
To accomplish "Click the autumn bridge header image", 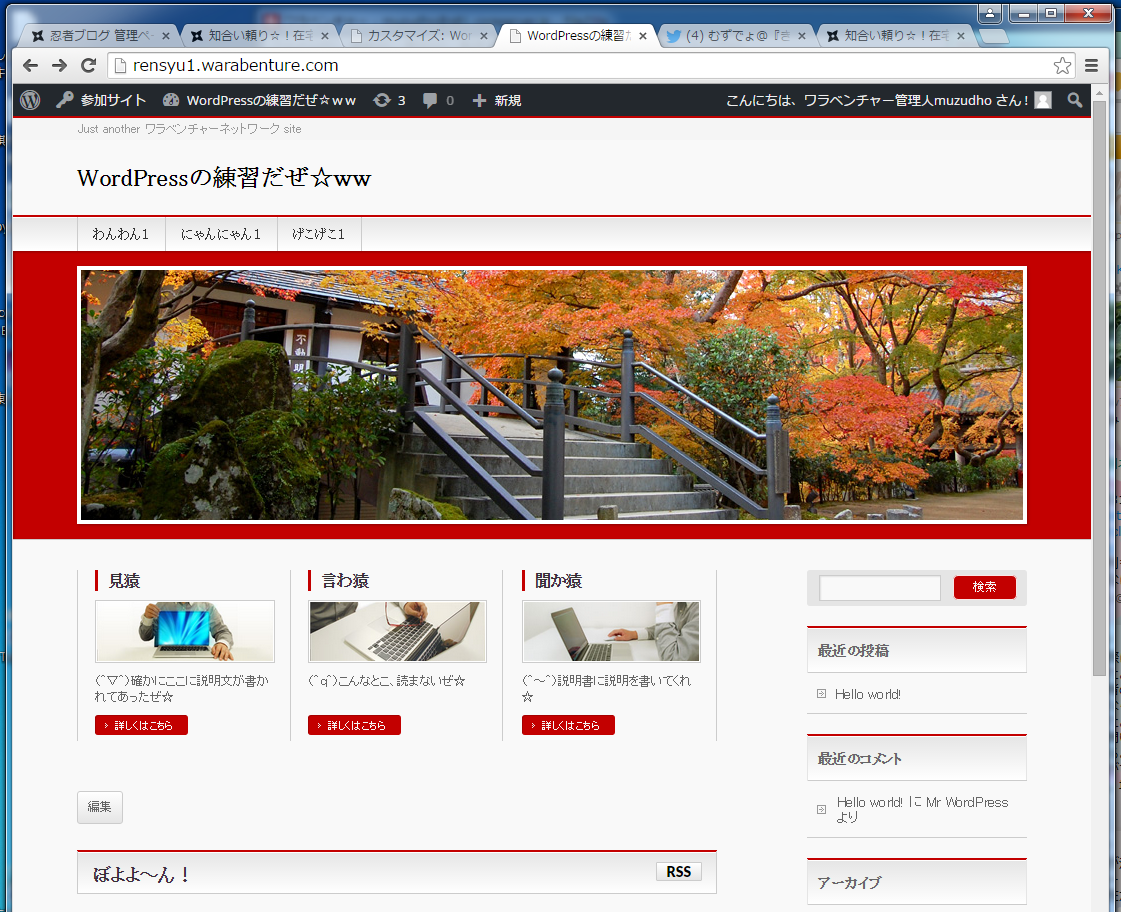I will pyautogui.click(x=552, y=395).
